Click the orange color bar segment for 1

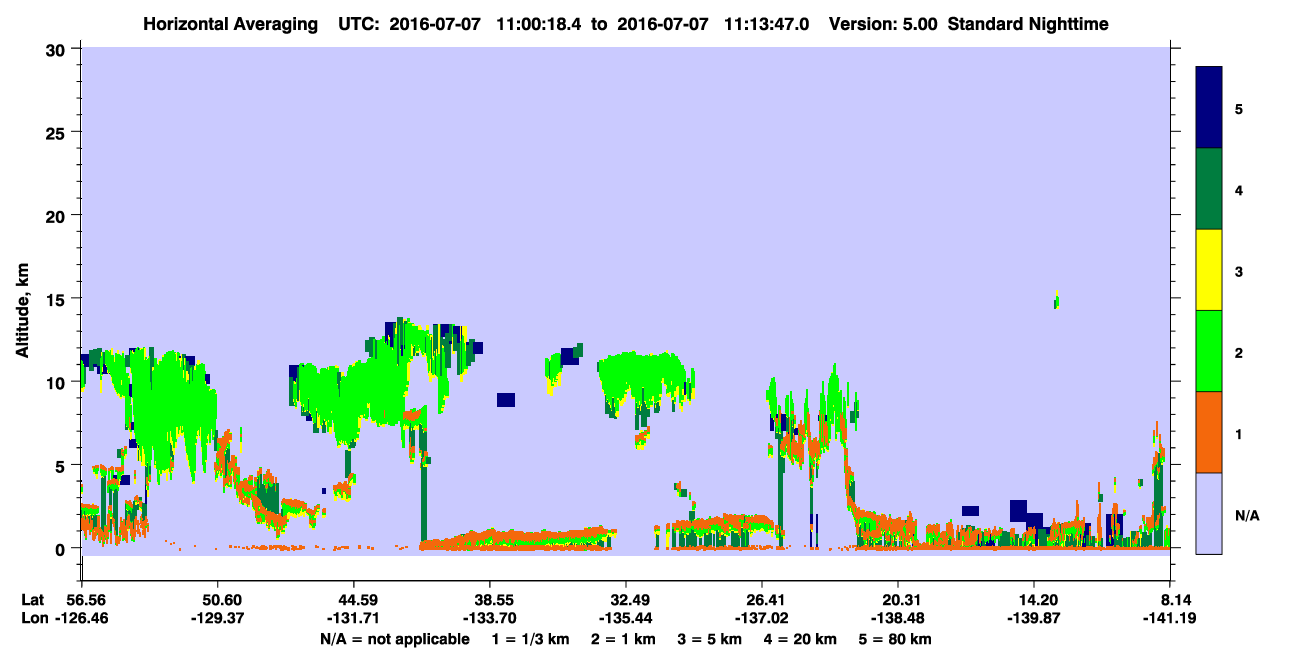pos(1209,432)
